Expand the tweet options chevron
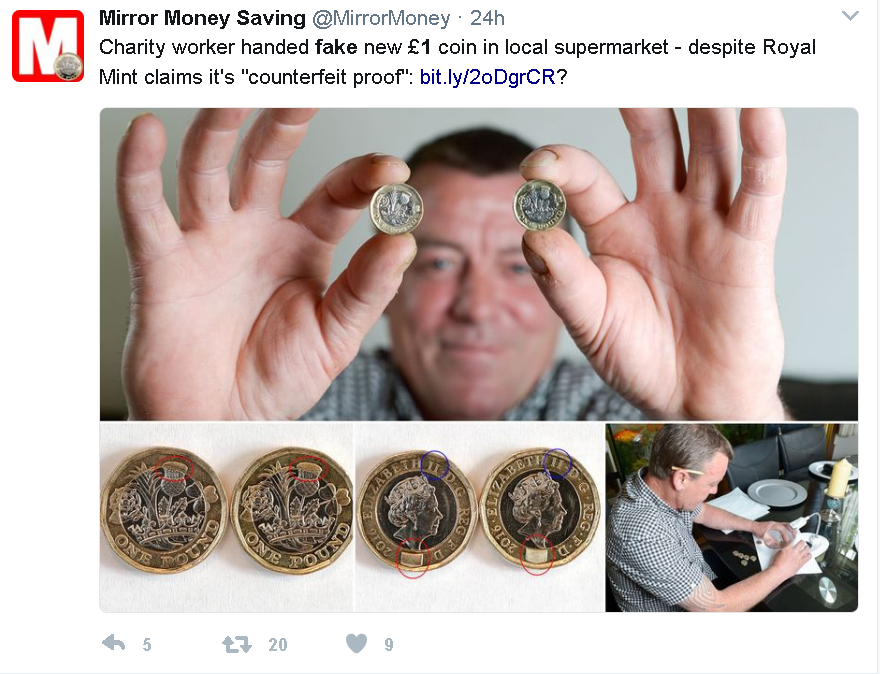Viewport: 880px width, 674px height. point(850,16)
